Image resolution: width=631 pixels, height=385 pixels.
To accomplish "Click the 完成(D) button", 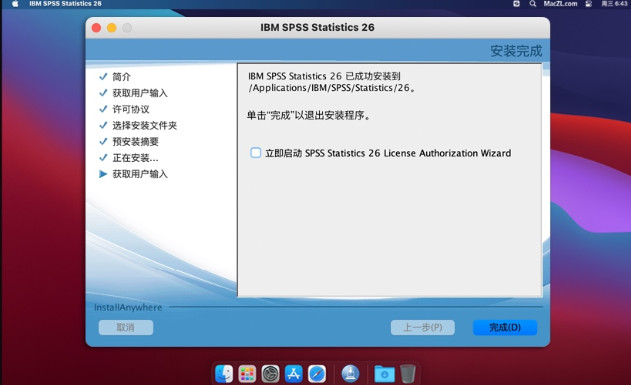I will pos(505,327).
